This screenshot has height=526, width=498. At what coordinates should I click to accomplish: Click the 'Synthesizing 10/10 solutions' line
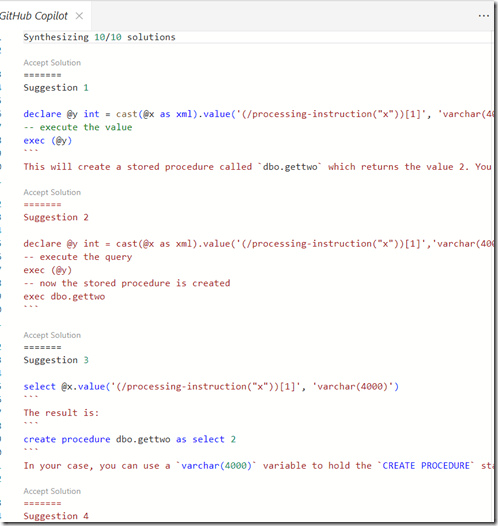(x=99, y=37)
